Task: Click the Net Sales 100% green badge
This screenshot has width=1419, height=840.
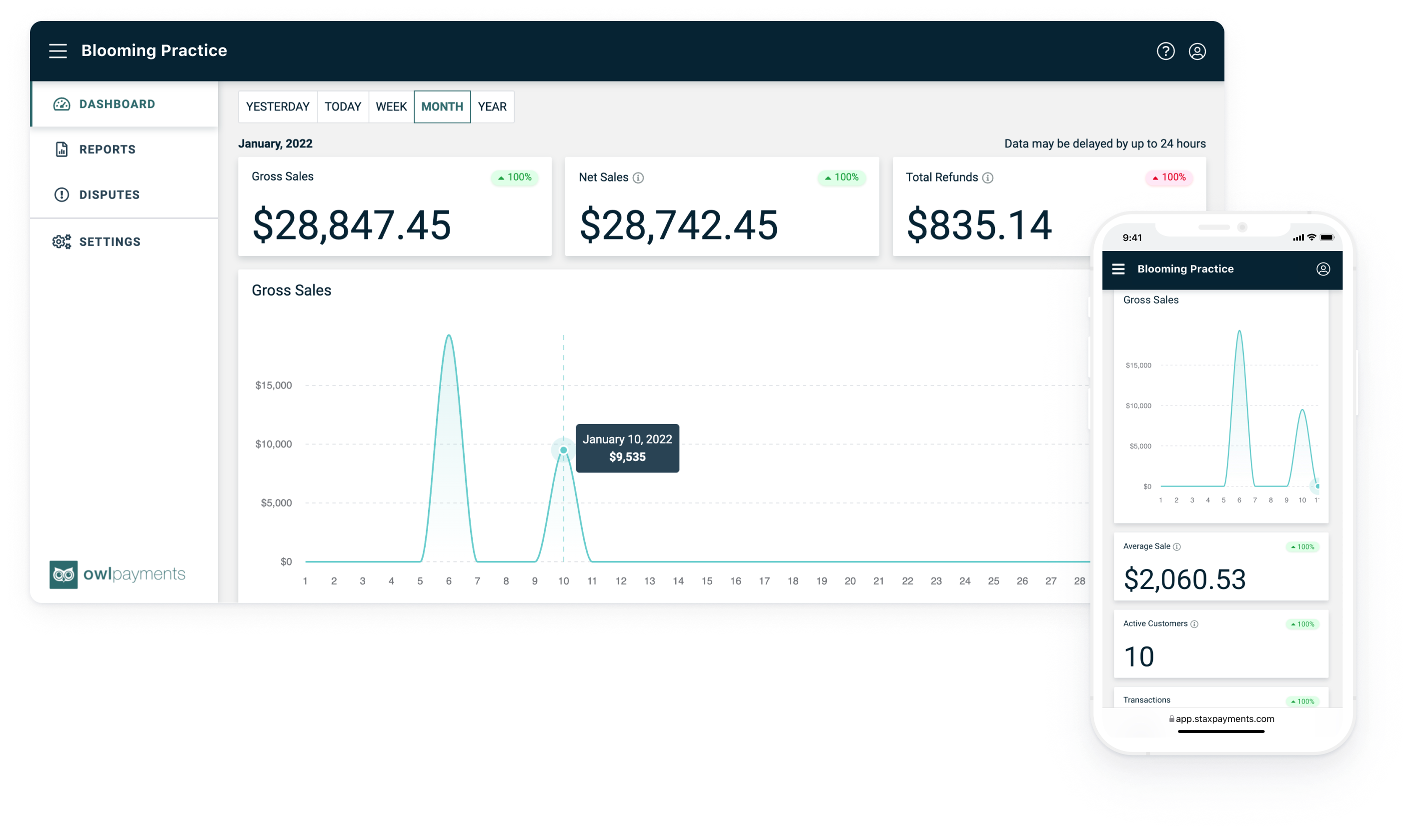Action: coord(841,177)
